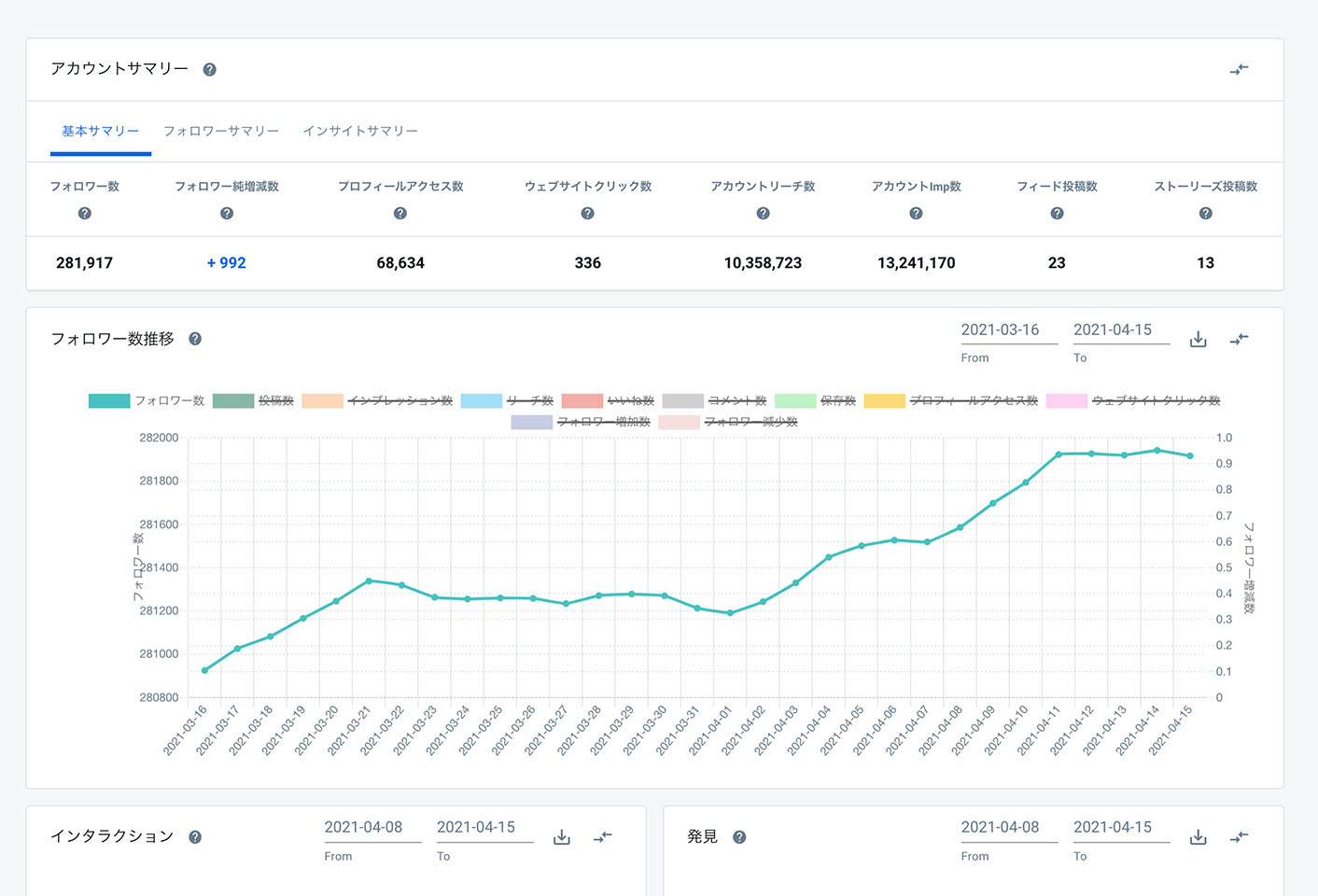Viewport: 1318px width, 896px height.
Task: Click help icon next to アカウントサマリー title
Action: pyautogui.click(x=210, y=70)
